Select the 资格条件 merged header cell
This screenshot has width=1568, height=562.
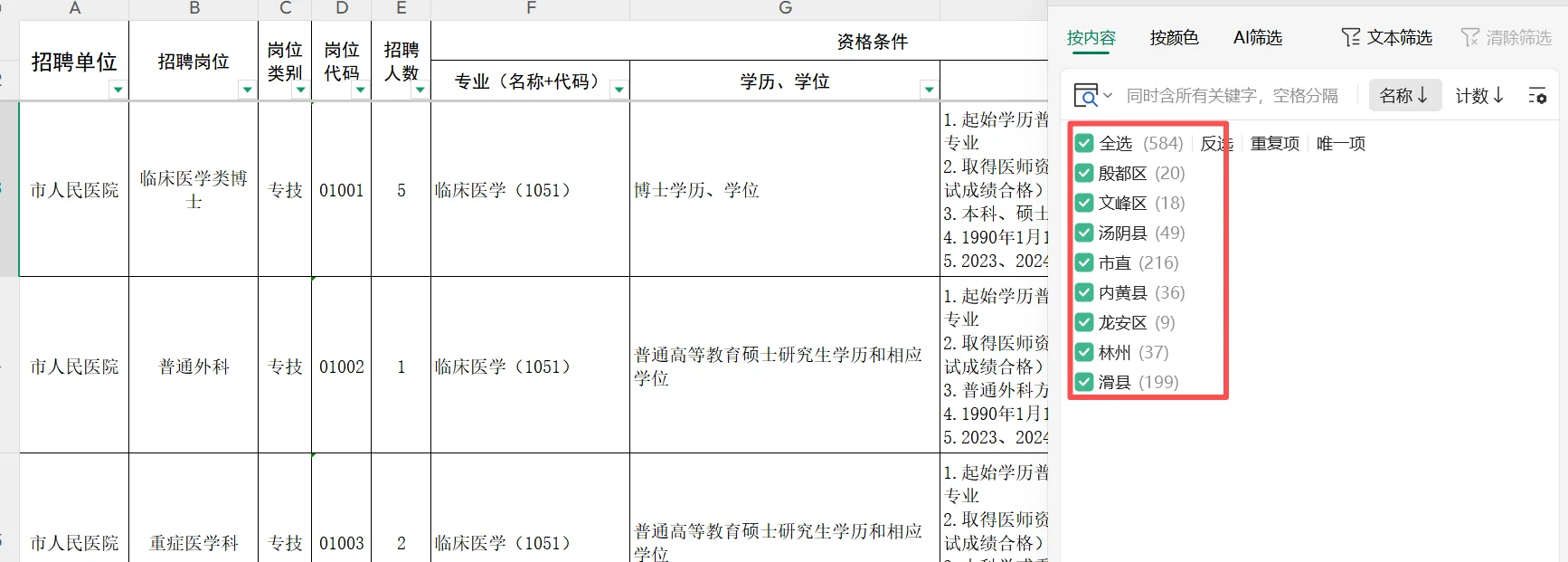coord(740,41)
